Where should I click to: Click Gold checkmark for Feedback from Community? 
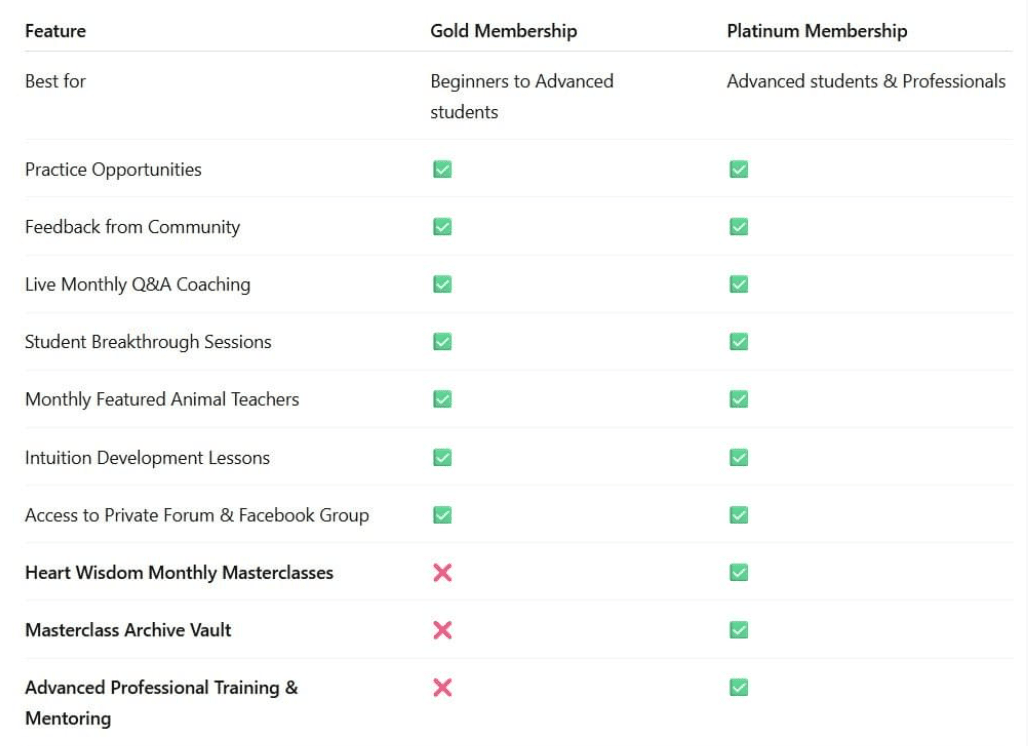coord(442,227)
